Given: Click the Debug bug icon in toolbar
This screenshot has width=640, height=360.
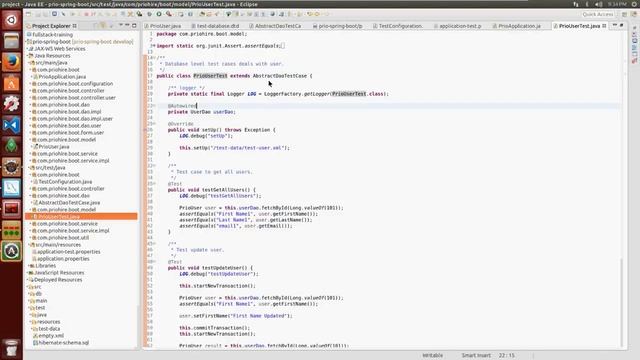Looking at the screenshot, I should (149, 14).
